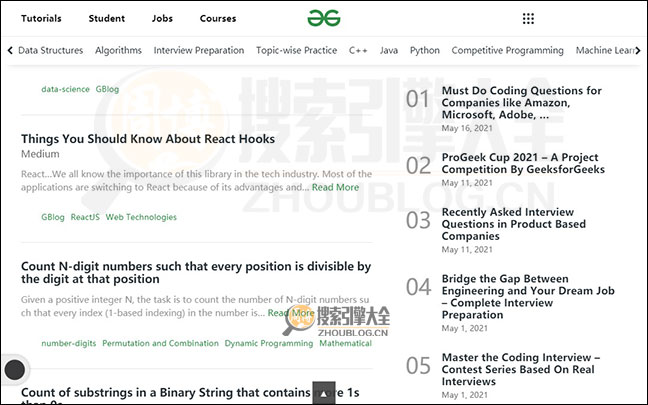Open Recently Asked Interview Questions article

coord(514,224)
